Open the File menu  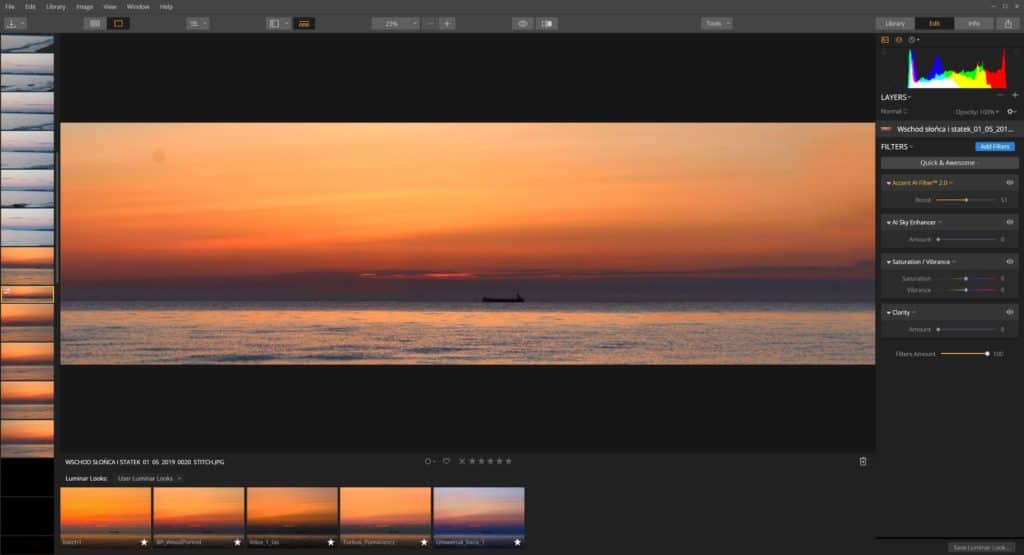[x=10, y=7]
